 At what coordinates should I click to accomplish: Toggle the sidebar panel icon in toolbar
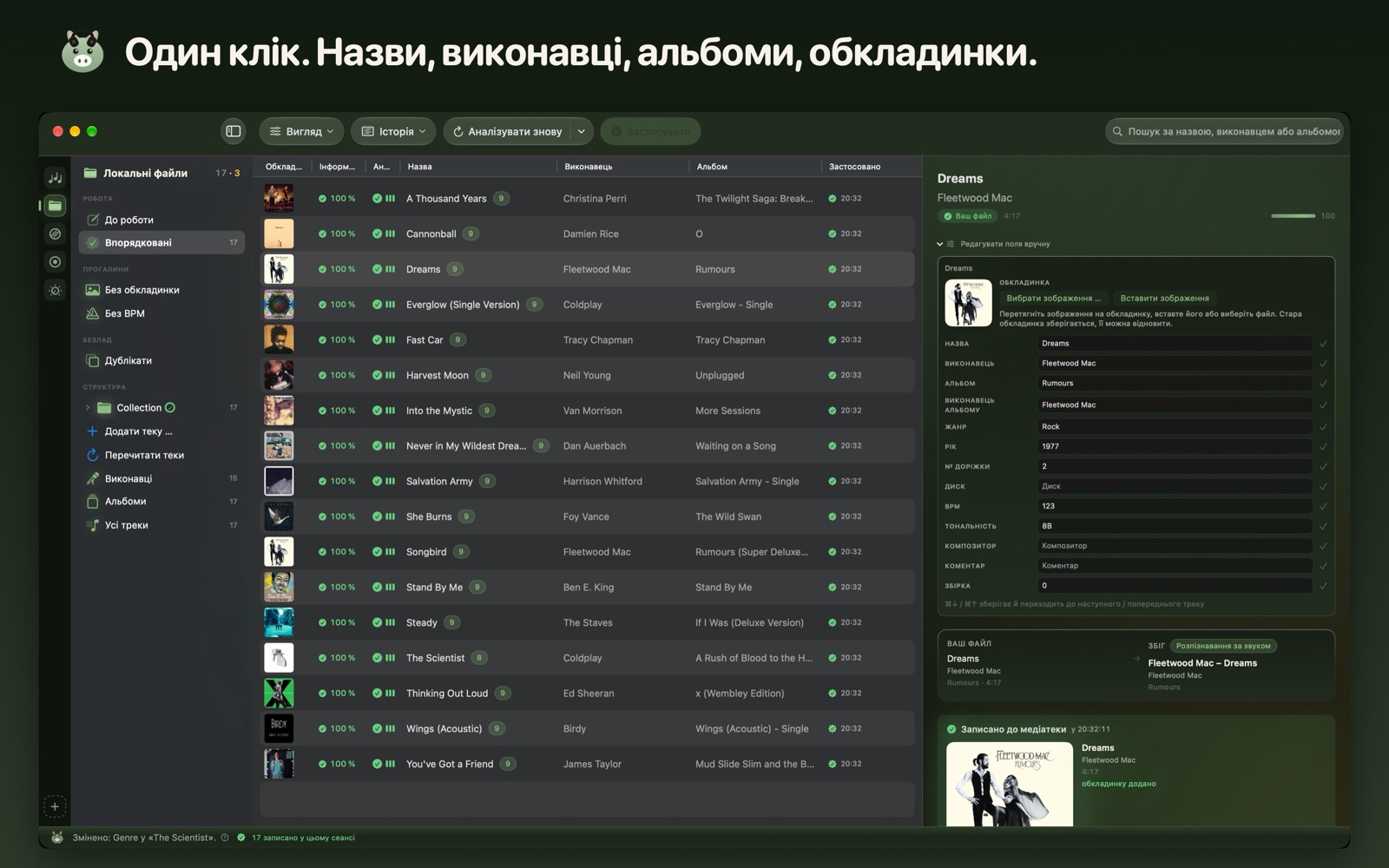(x=234, y=131)
